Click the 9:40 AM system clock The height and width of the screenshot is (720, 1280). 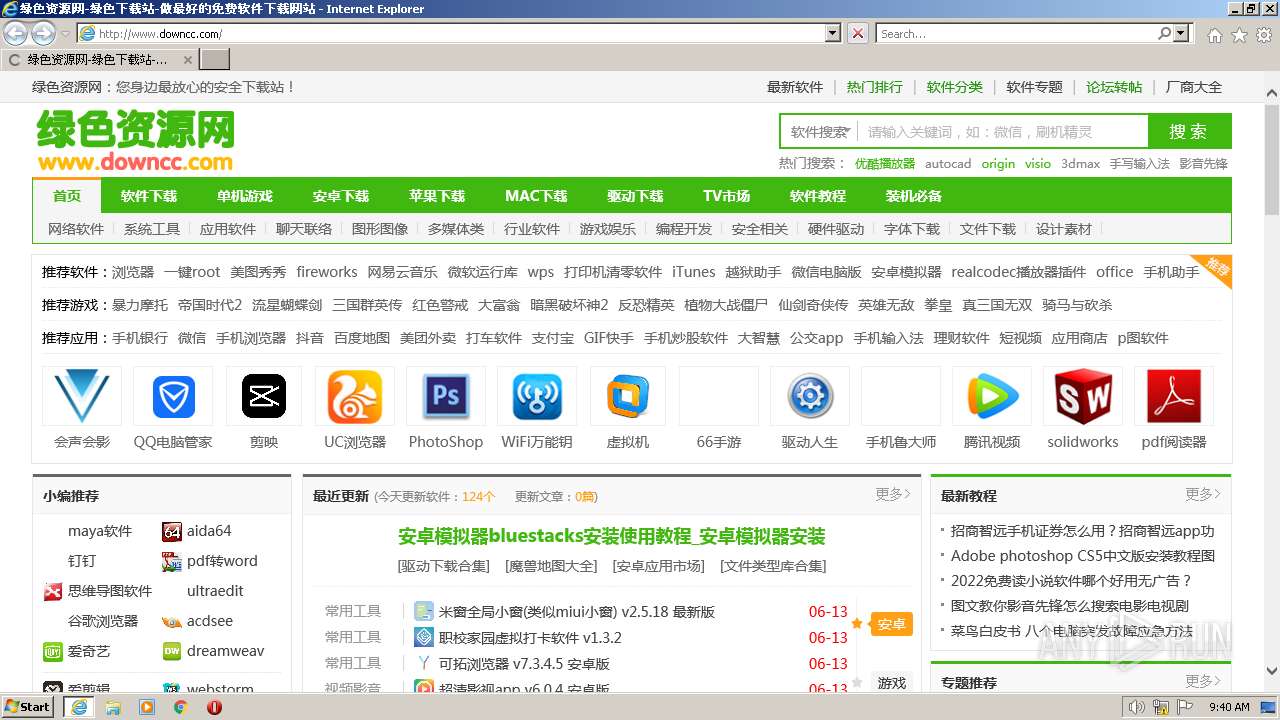point(1229,707)
